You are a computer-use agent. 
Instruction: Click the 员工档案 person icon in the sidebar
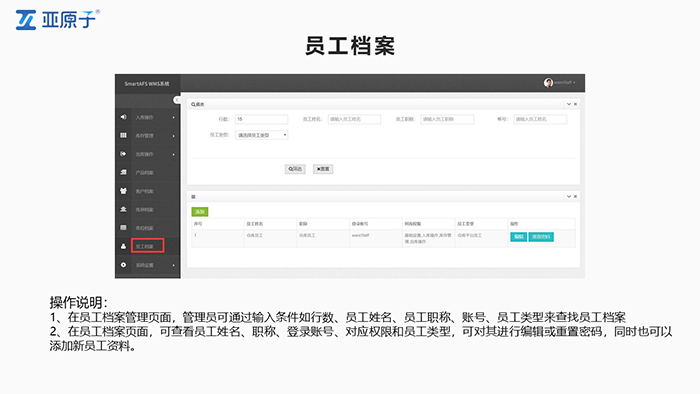(123, 246)
